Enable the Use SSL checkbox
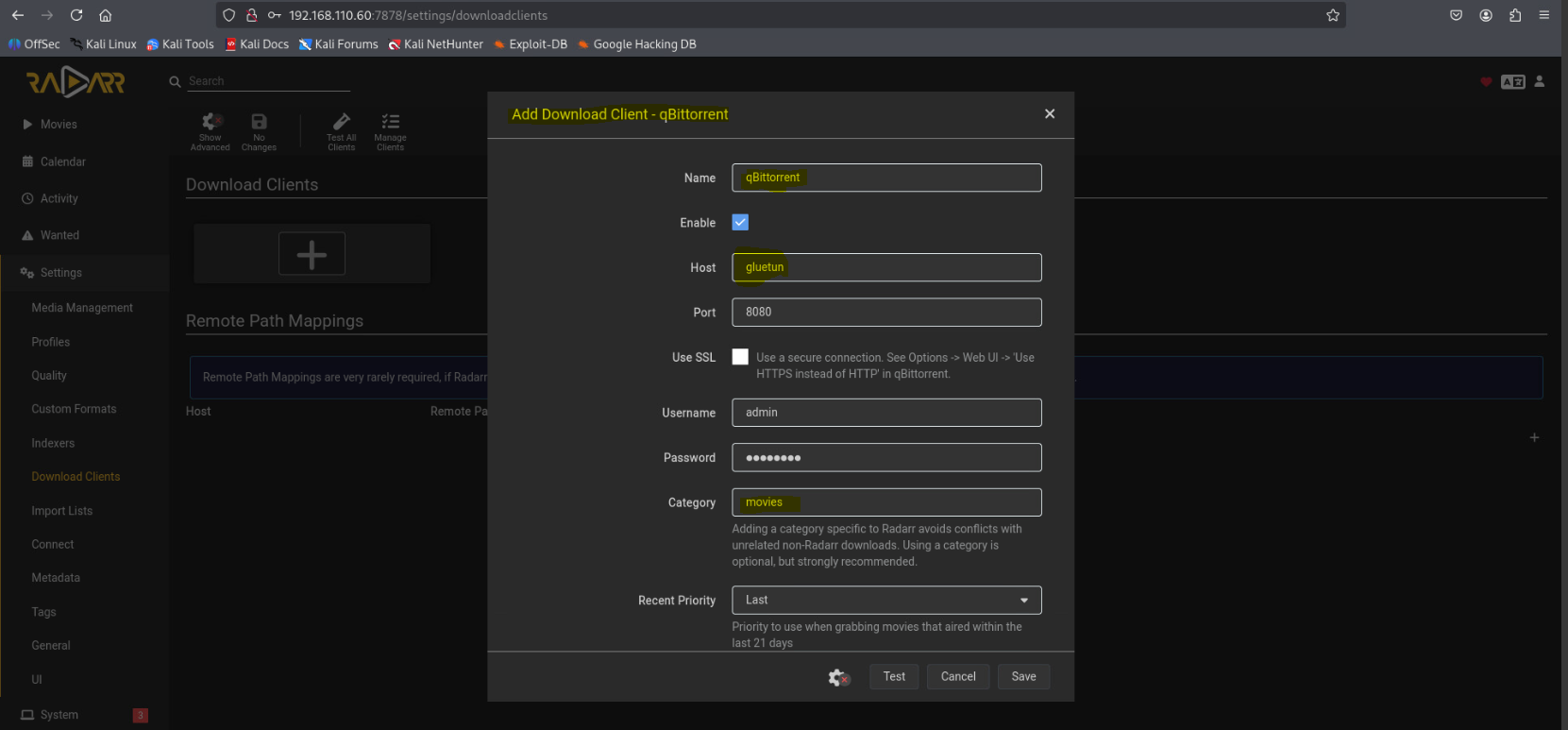This screenshot has height=730, width=1568. pos(740,357)
